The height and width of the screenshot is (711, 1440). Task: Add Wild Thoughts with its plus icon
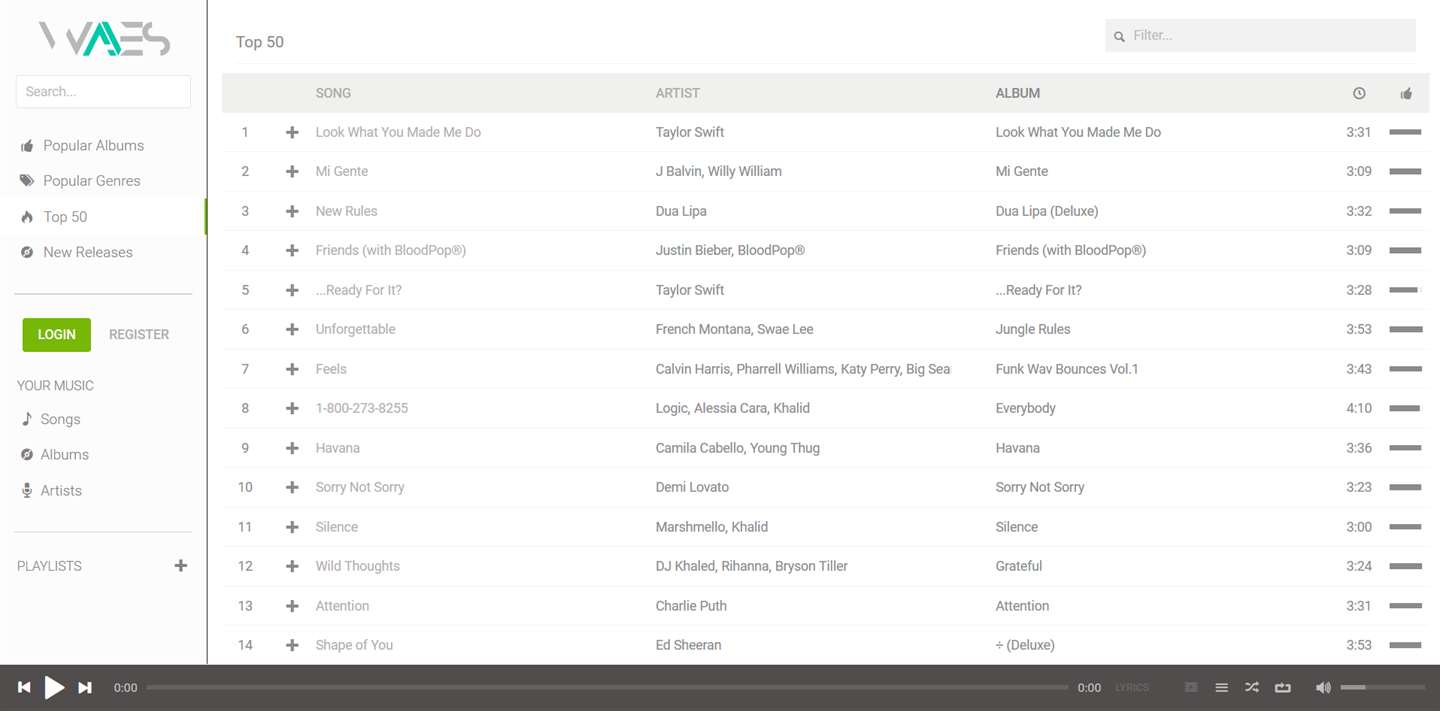[x=292, y=566]
